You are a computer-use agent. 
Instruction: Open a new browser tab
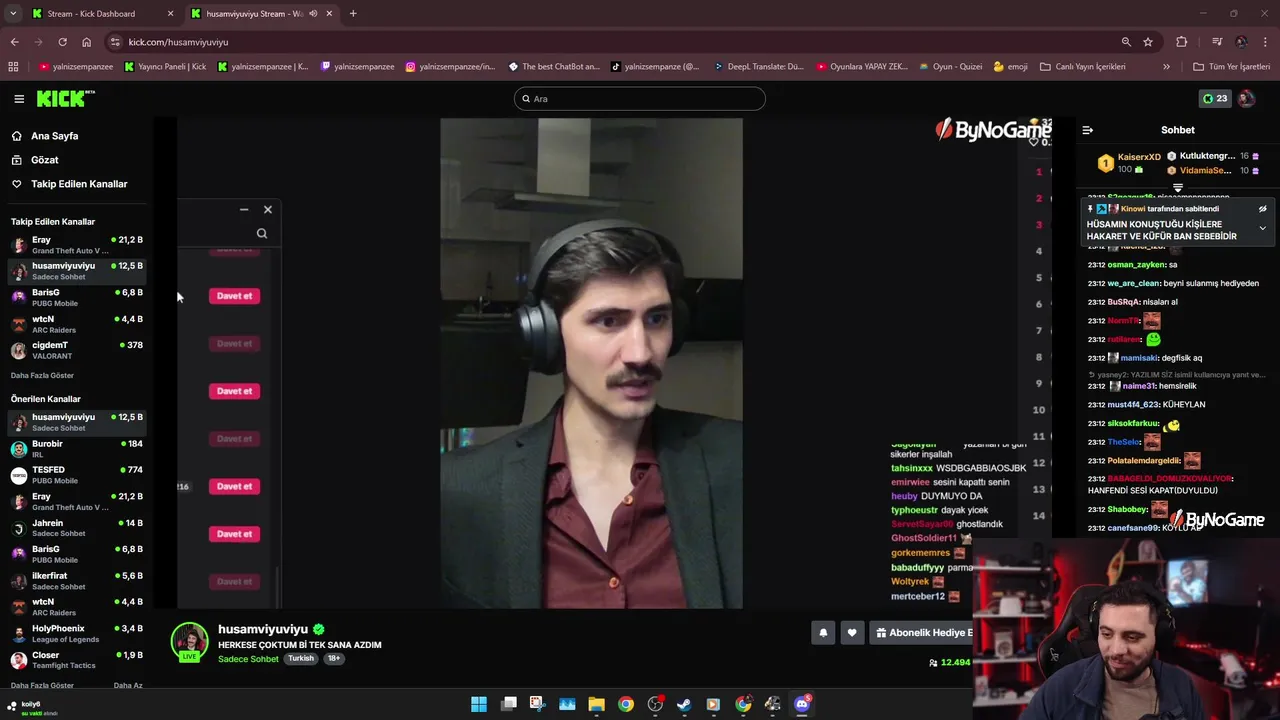point(353,14)
